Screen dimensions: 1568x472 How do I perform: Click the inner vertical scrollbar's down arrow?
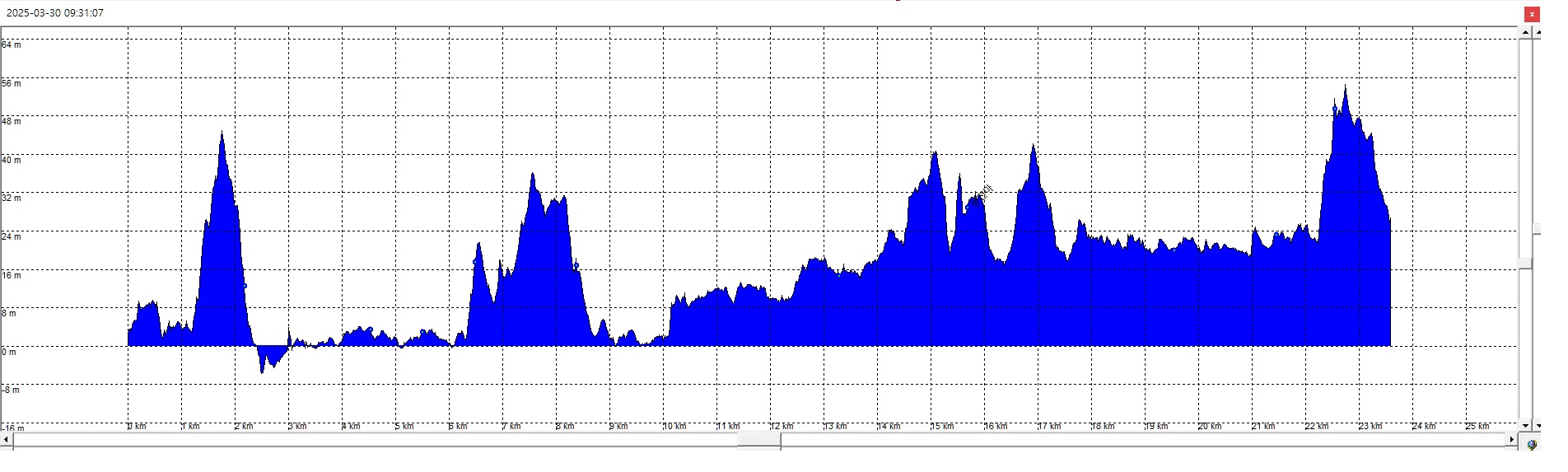tap(1526, 426)
